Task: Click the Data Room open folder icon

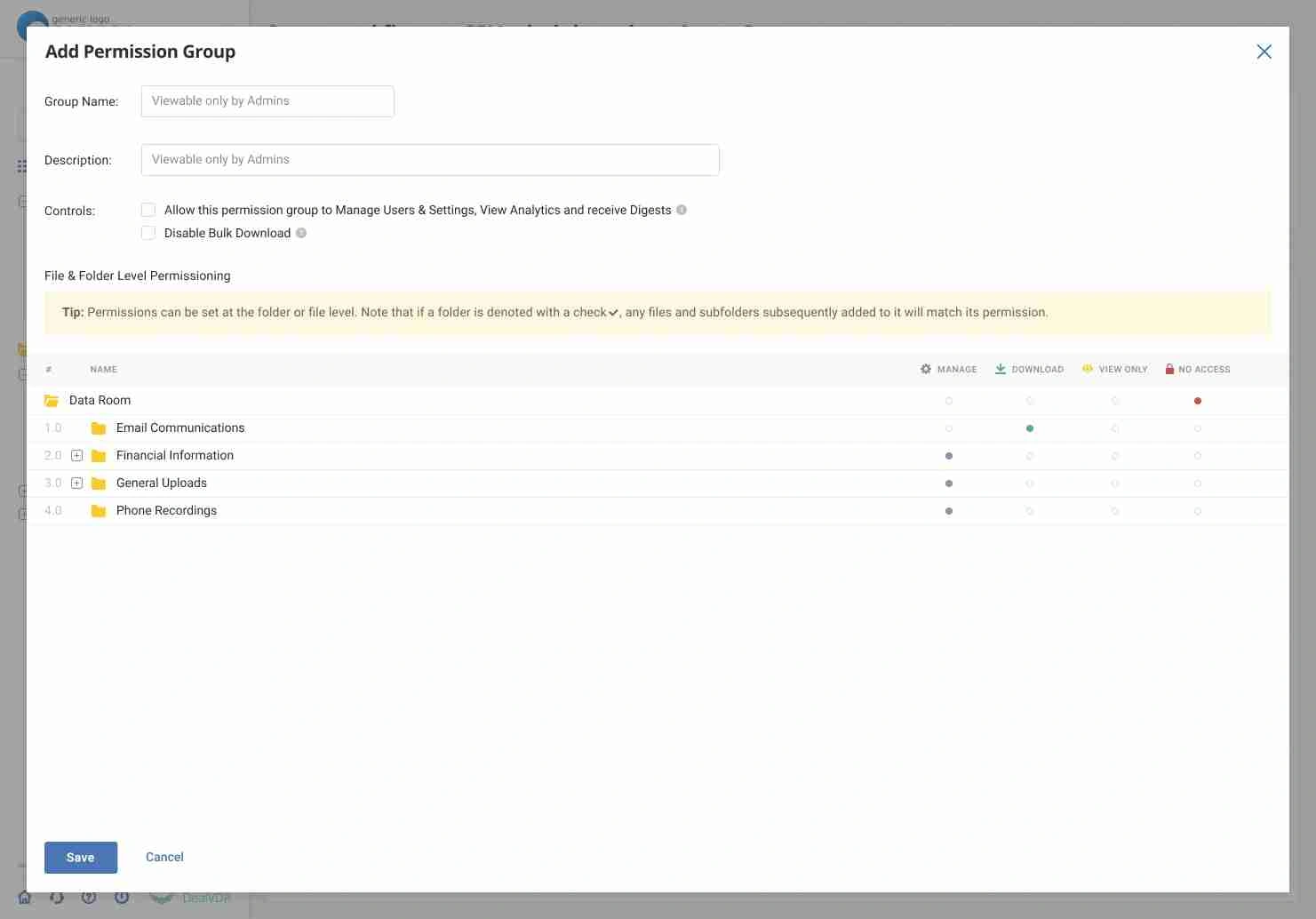Action: (52, 401)
